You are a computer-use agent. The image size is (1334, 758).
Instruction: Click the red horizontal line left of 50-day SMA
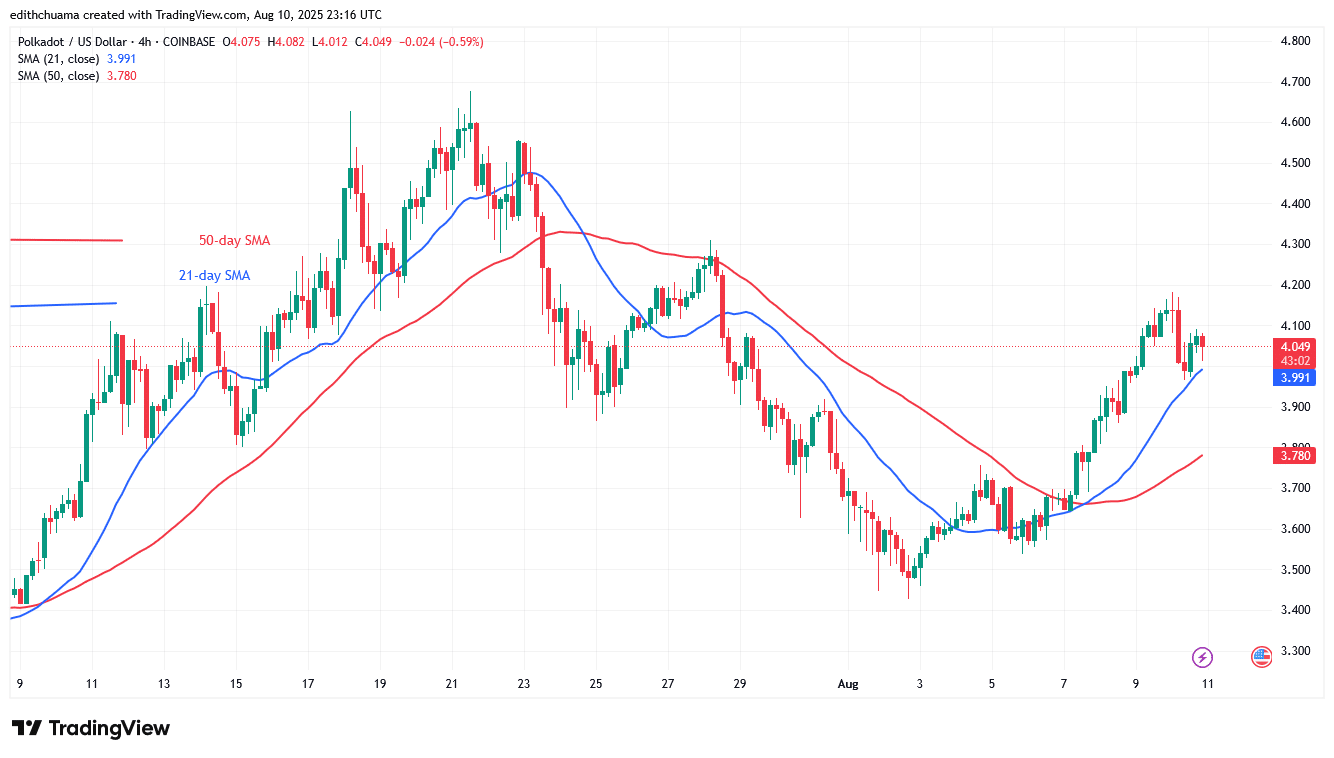click(x=66, y=240)
